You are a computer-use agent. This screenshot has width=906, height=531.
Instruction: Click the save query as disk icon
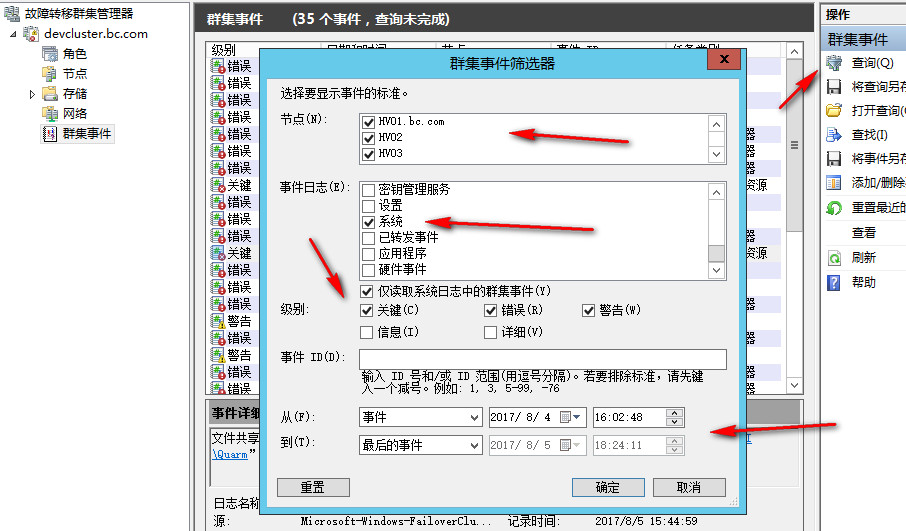coord(834,87)
